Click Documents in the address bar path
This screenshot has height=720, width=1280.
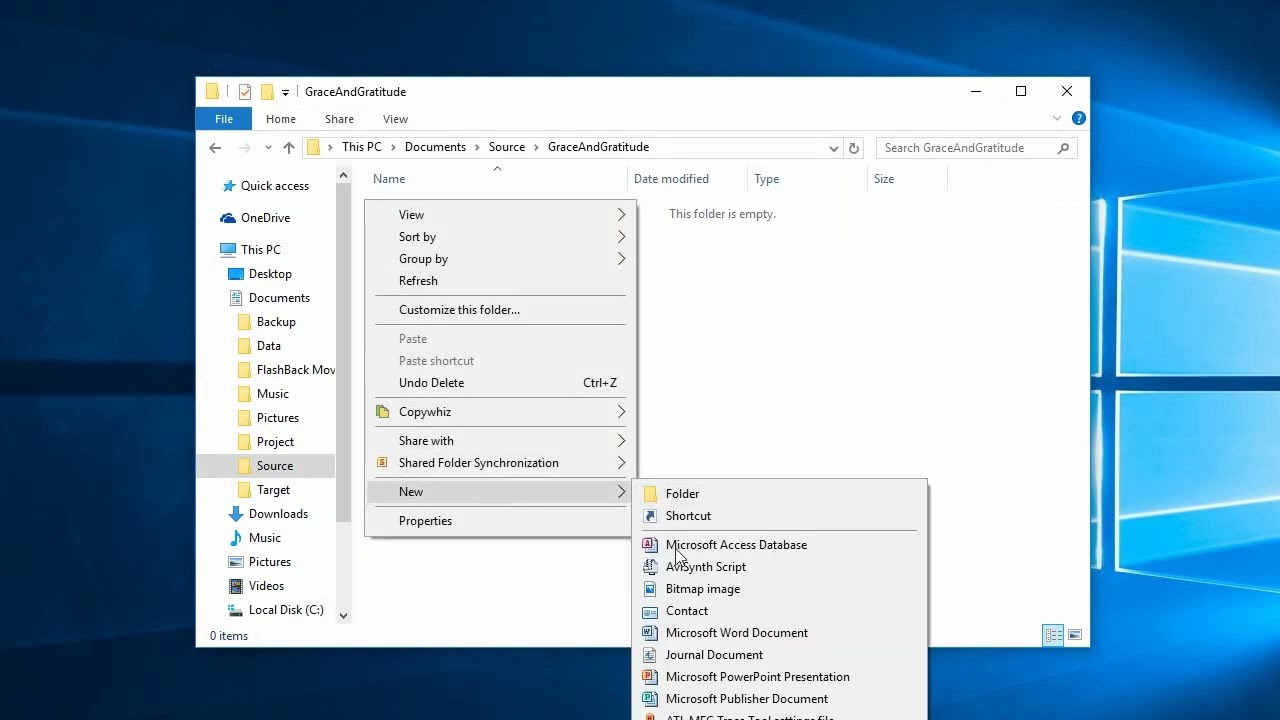[x=435, y=147]
